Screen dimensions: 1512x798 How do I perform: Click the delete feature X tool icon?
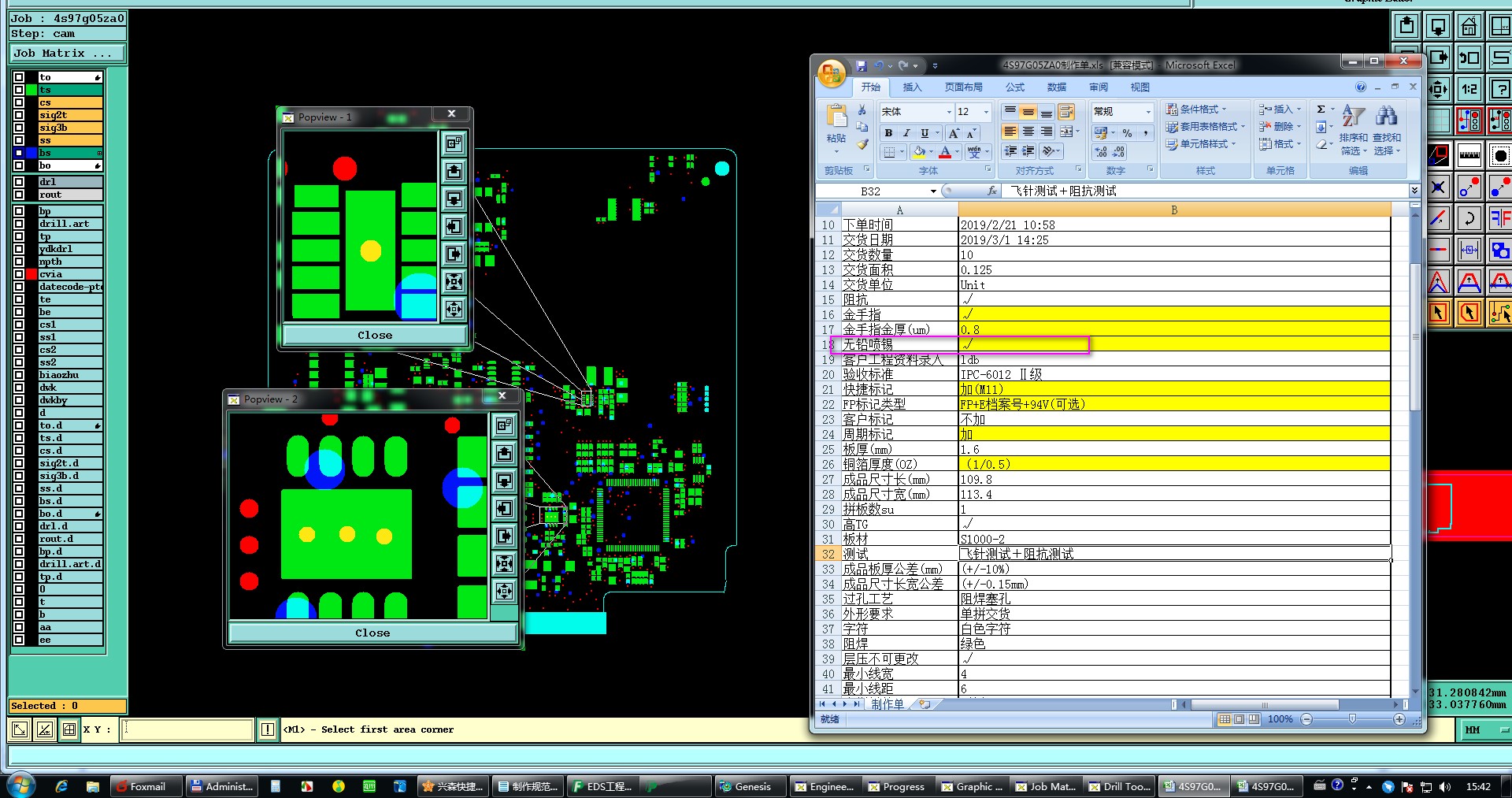tap(1438, 187)
